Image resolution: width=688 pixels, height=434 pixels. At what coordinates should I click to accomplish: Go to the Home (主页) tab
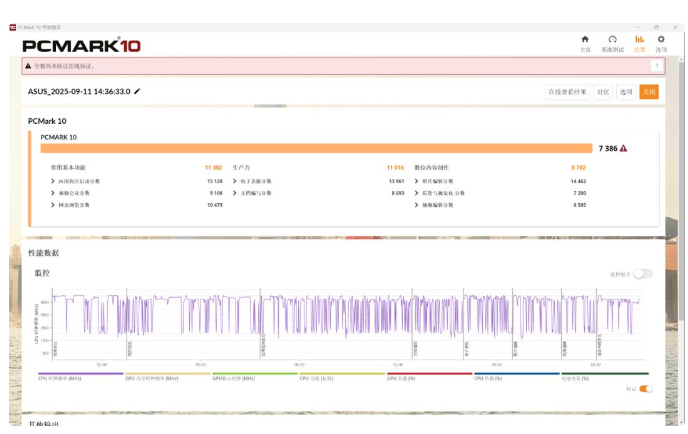click(x=585, y=44)
